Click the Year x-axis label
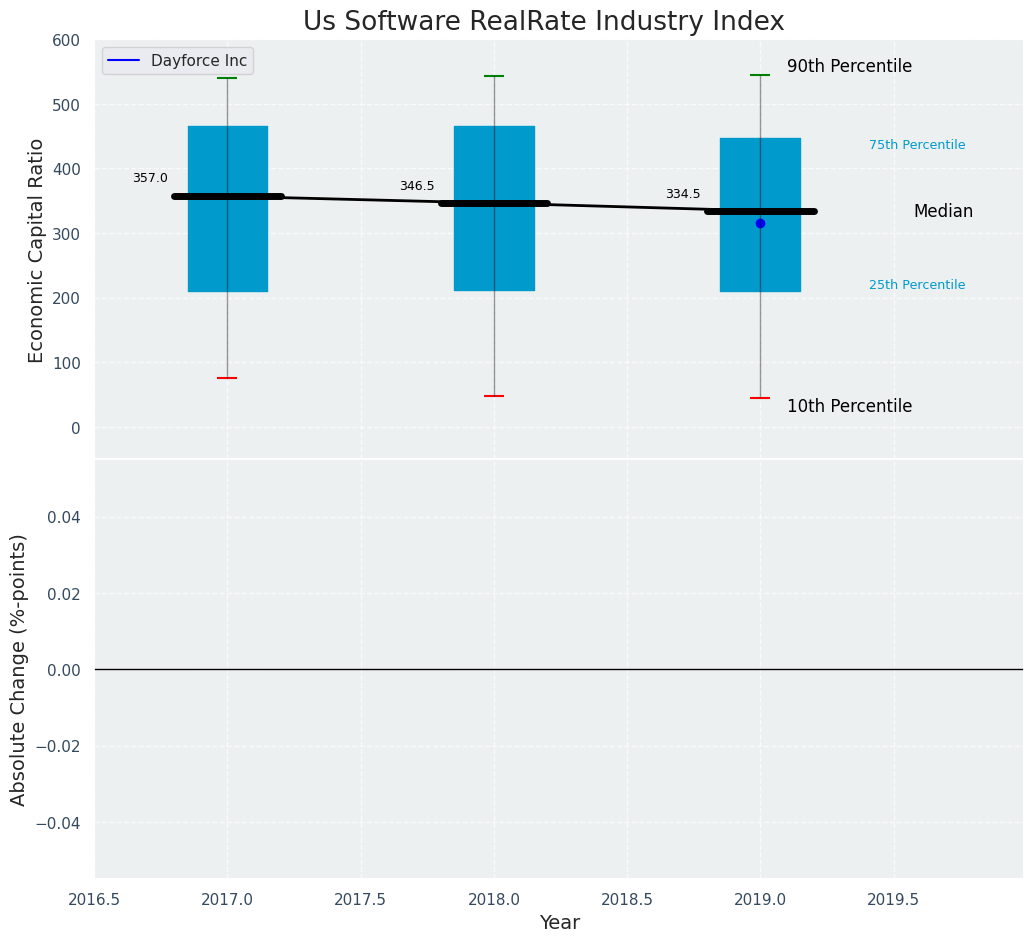This screenshot has width=1034, height=942. tap(559, 922)
